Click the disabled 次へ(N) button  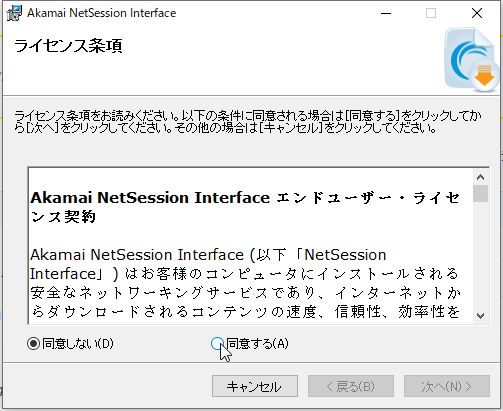447,386
